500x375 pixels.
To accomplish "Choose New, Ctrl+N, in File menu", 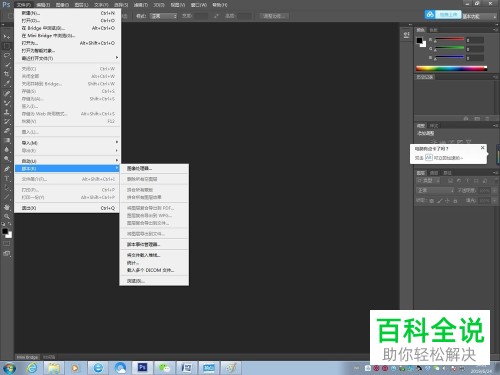I will [x=67, y=13].
